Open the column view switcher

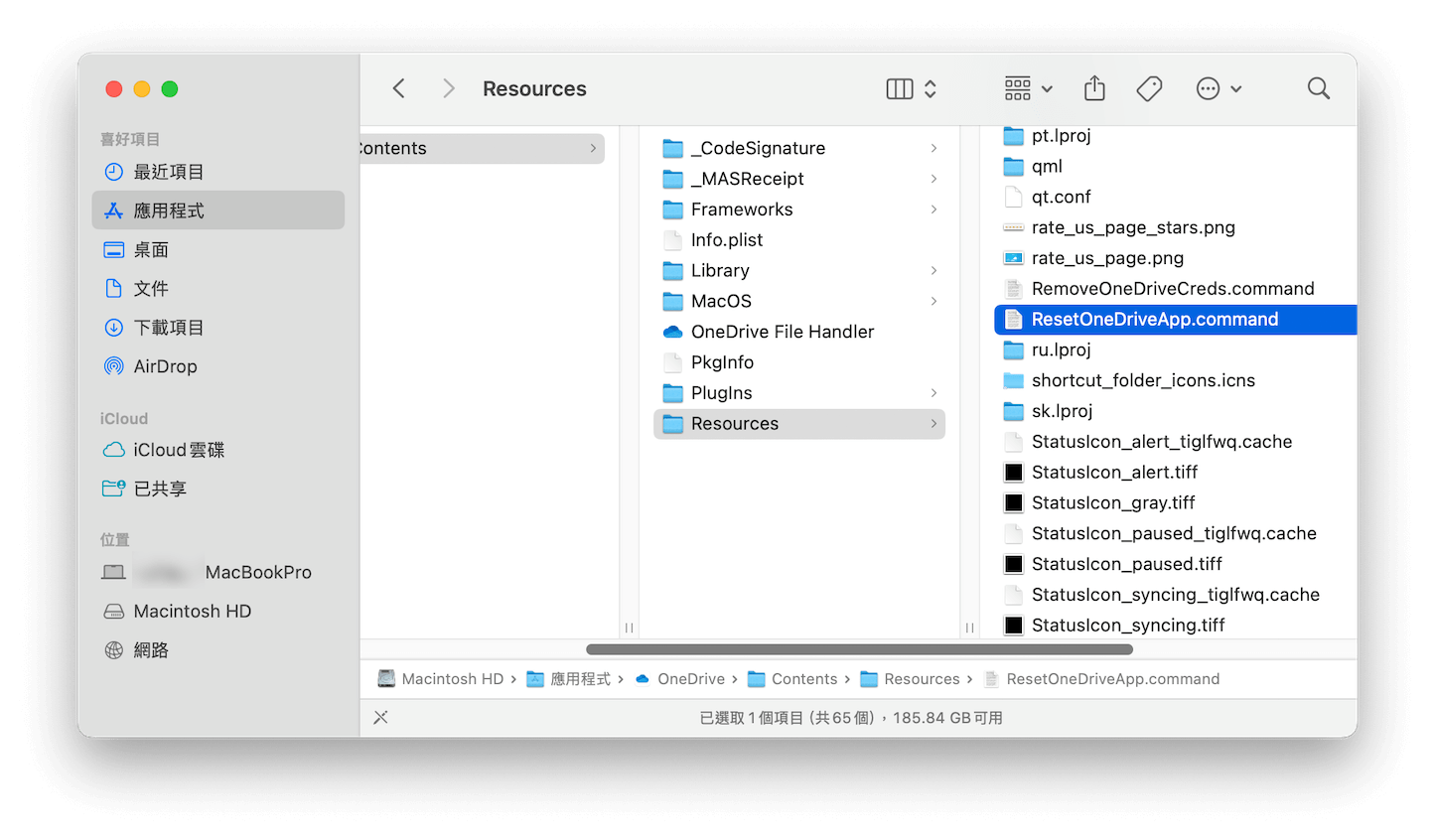[912, 88]
